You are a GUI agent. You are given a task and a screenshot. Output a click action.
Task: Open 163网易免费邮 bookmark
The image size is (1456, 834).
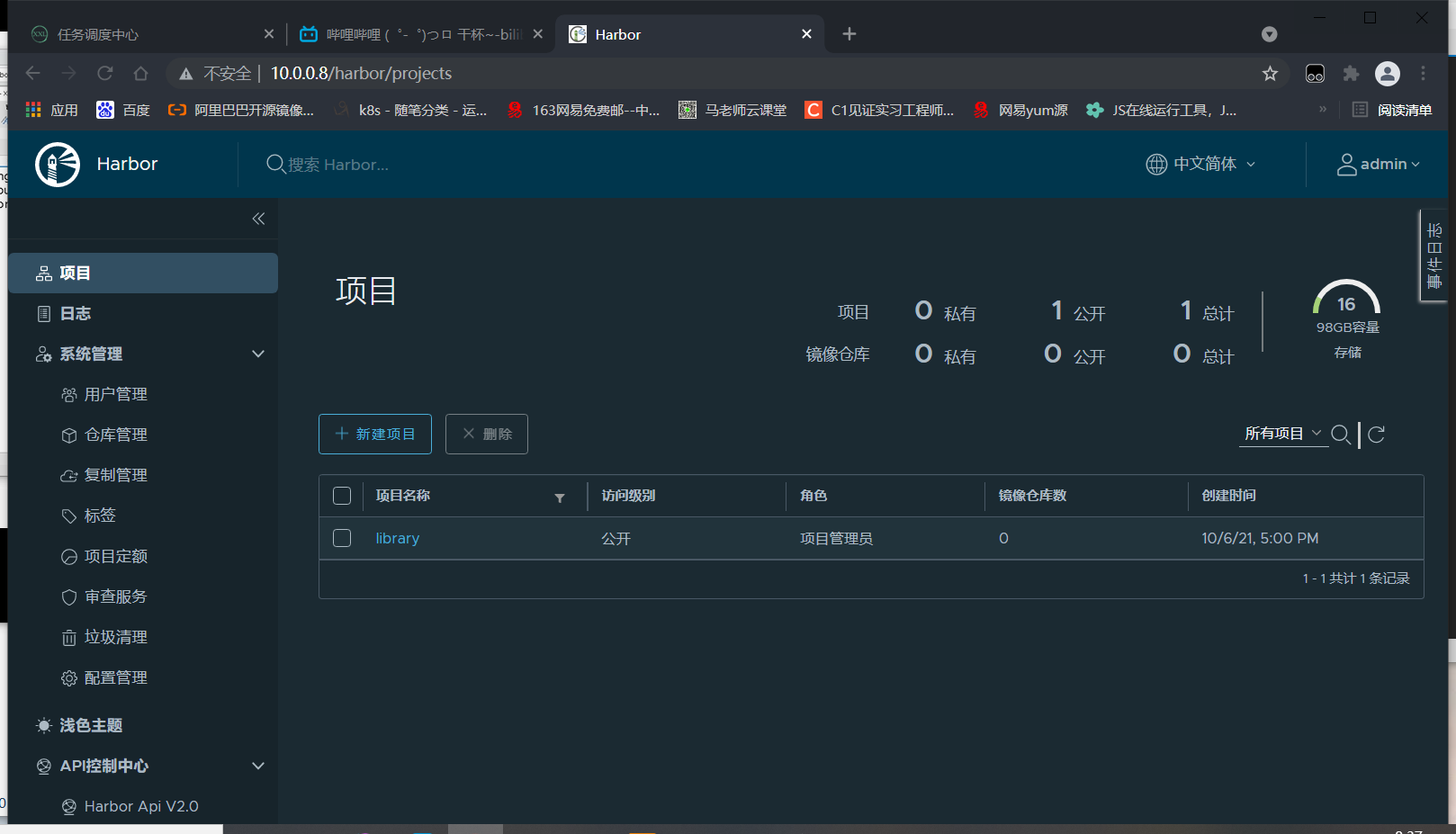click(583, 110)
